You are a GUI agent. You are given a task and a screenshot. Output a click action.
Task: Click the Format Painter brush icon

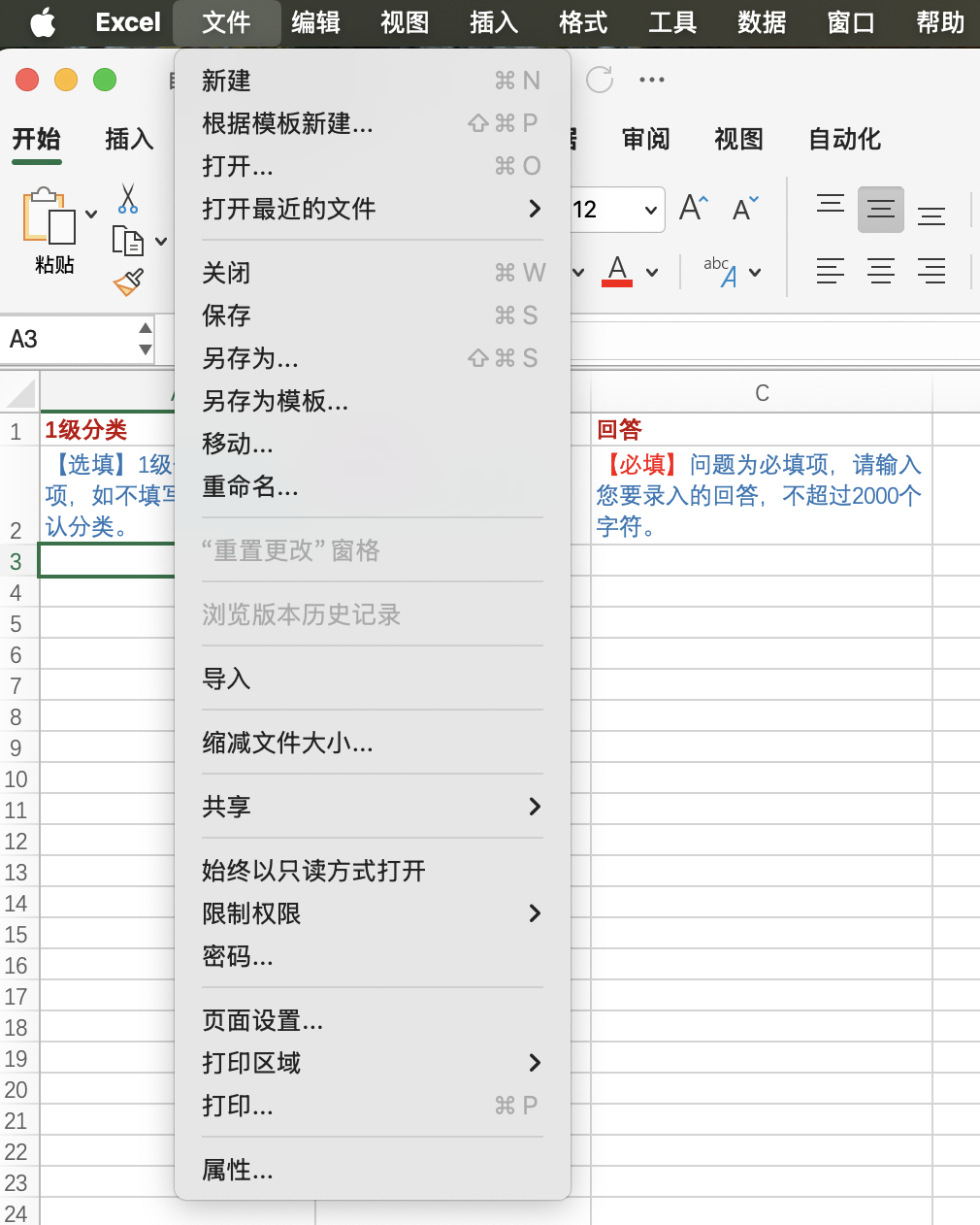click(128, 282)
